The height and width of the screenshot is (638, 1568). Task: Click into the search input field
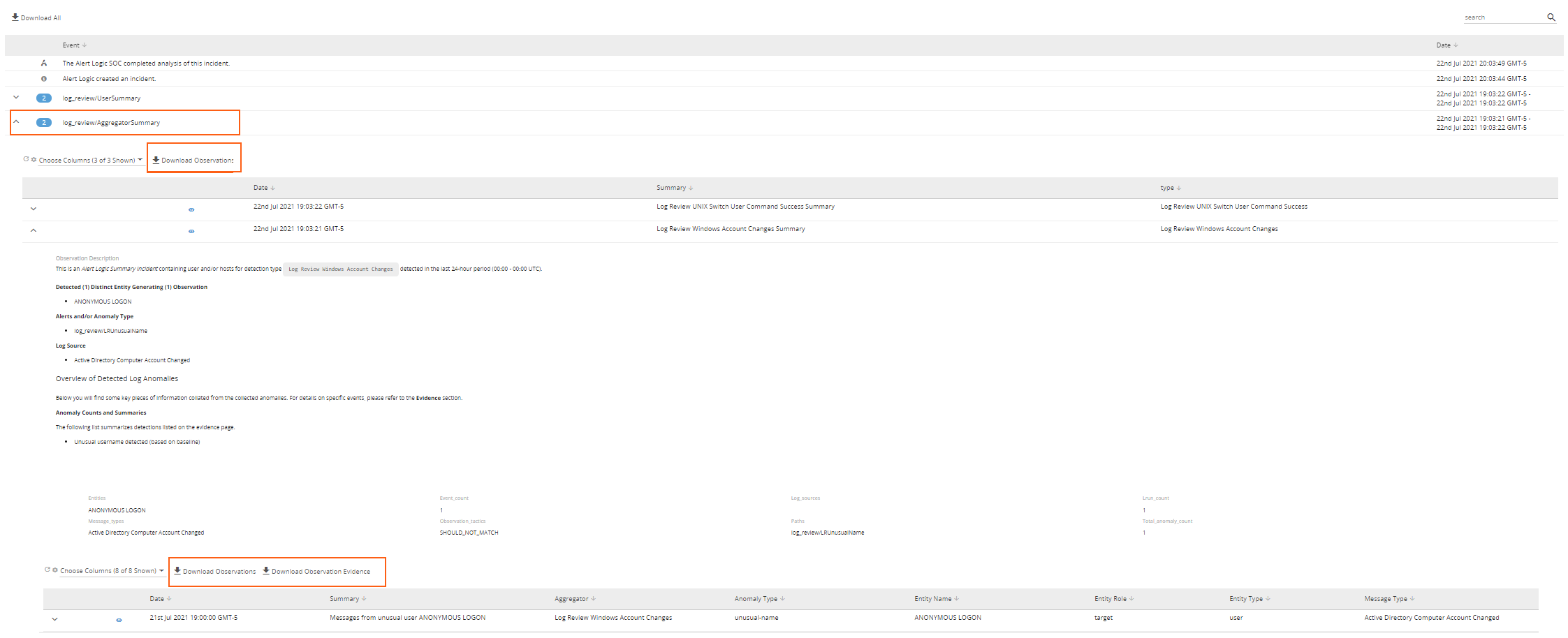point(1502,17)
